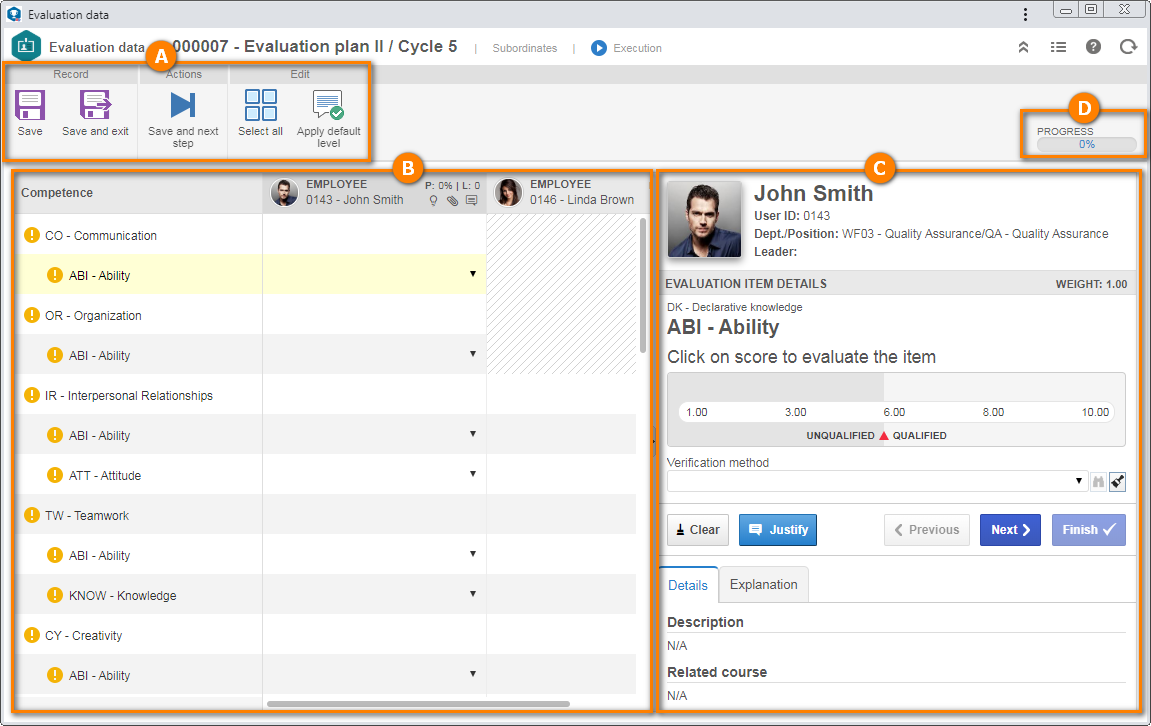Click the Save icon in Record group
This screenshot has height=726, width=1151.
point(30,105)
